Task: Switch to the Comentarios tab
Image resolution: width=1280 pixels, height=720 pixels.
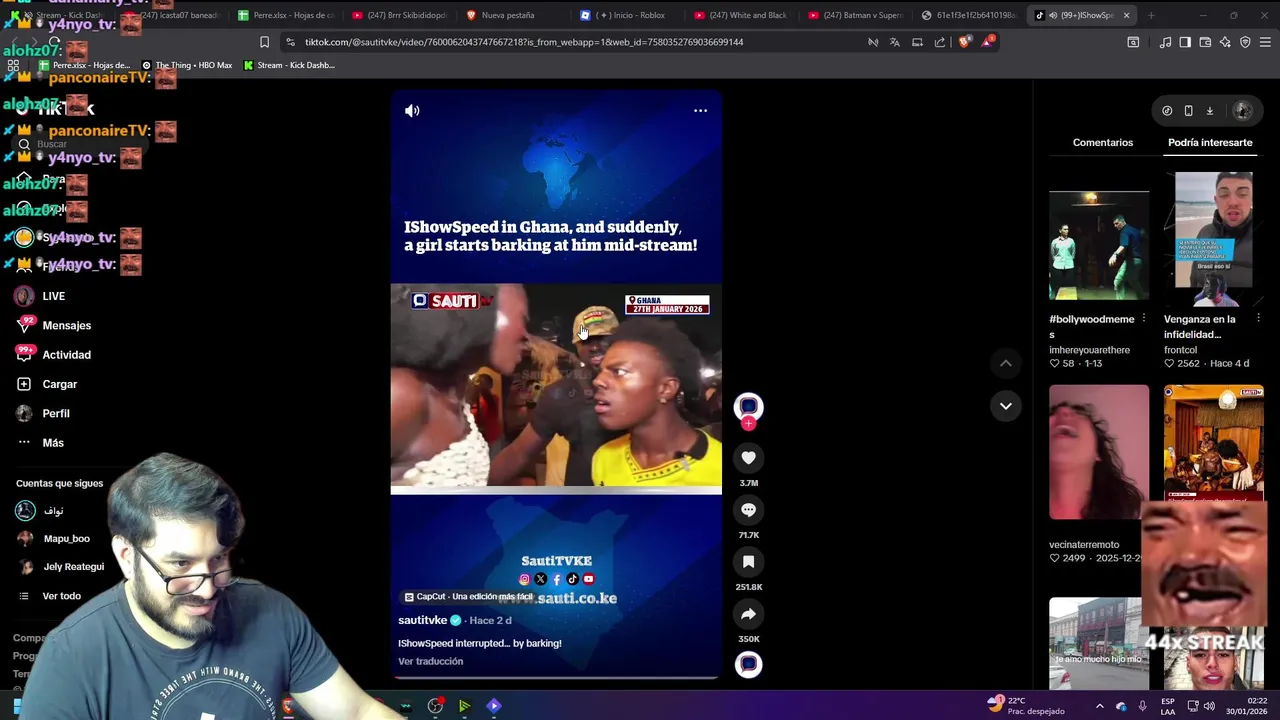Action: (x=1103, y=143)
